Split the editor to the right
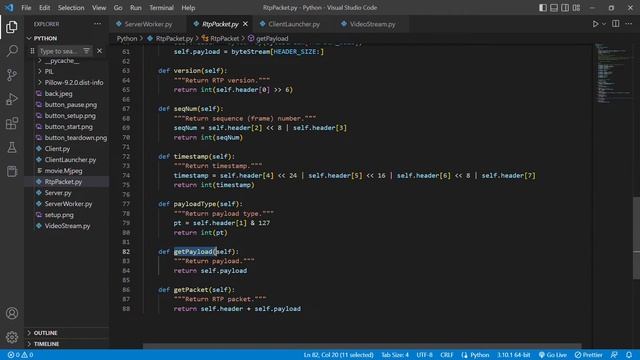Screen dimensions: 640x360 (616, 24)
